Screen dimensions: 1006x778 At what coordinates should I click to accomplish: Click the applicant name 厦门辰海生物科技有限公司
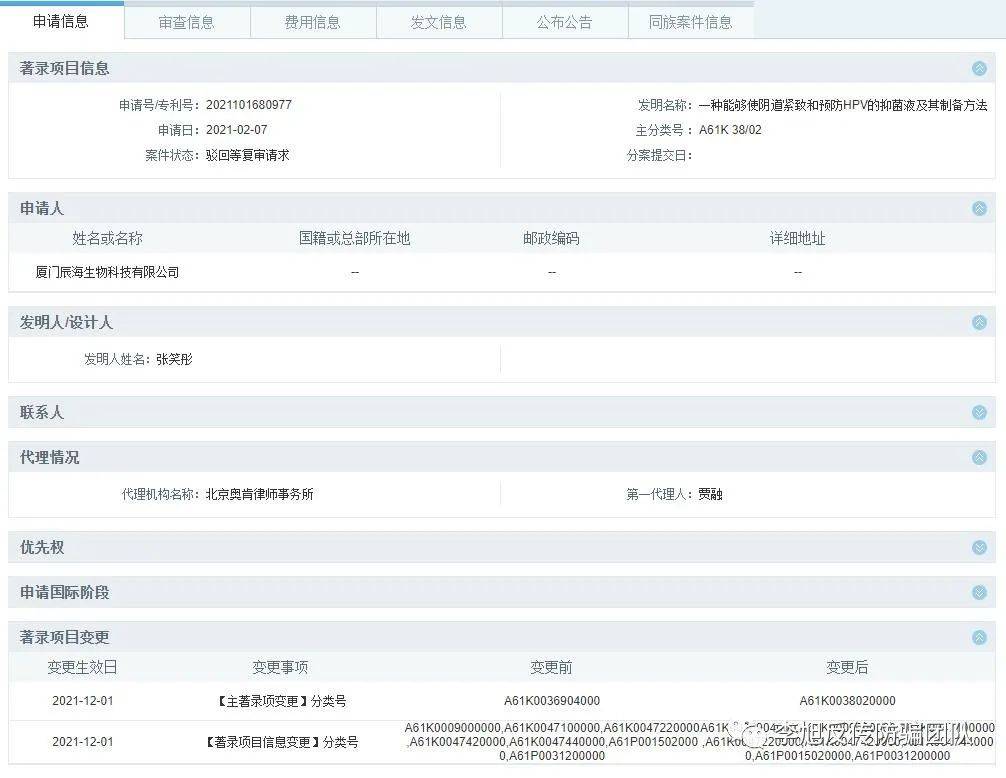[107, 272]
